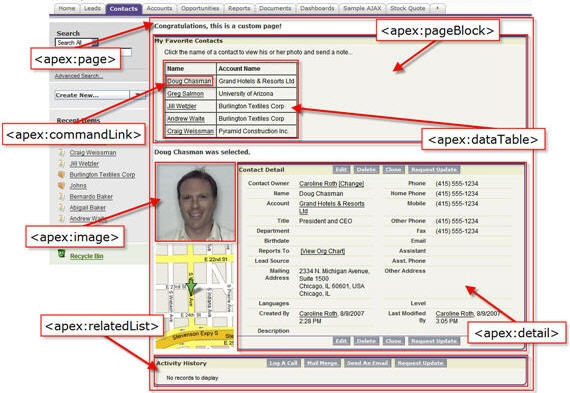Click account folder icon beside Burlington Textiles Corp
Screen dimensions: 570x393
(x=61, y=175)
